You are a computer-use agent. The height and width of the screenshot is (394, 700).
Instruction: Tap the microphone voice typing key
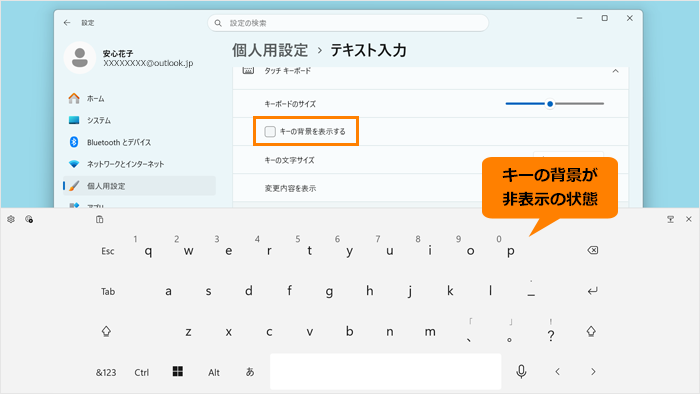[521, 371]
